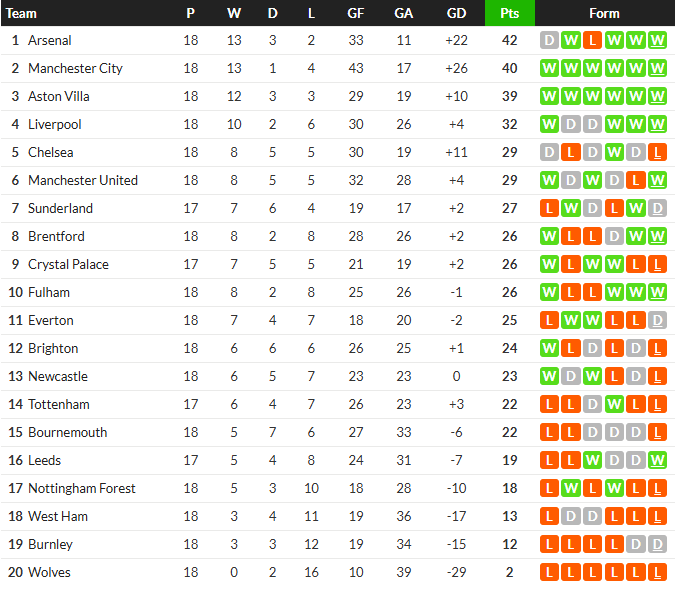
Task: Click Tottenham's green win form badge
Action: point(614,405)
